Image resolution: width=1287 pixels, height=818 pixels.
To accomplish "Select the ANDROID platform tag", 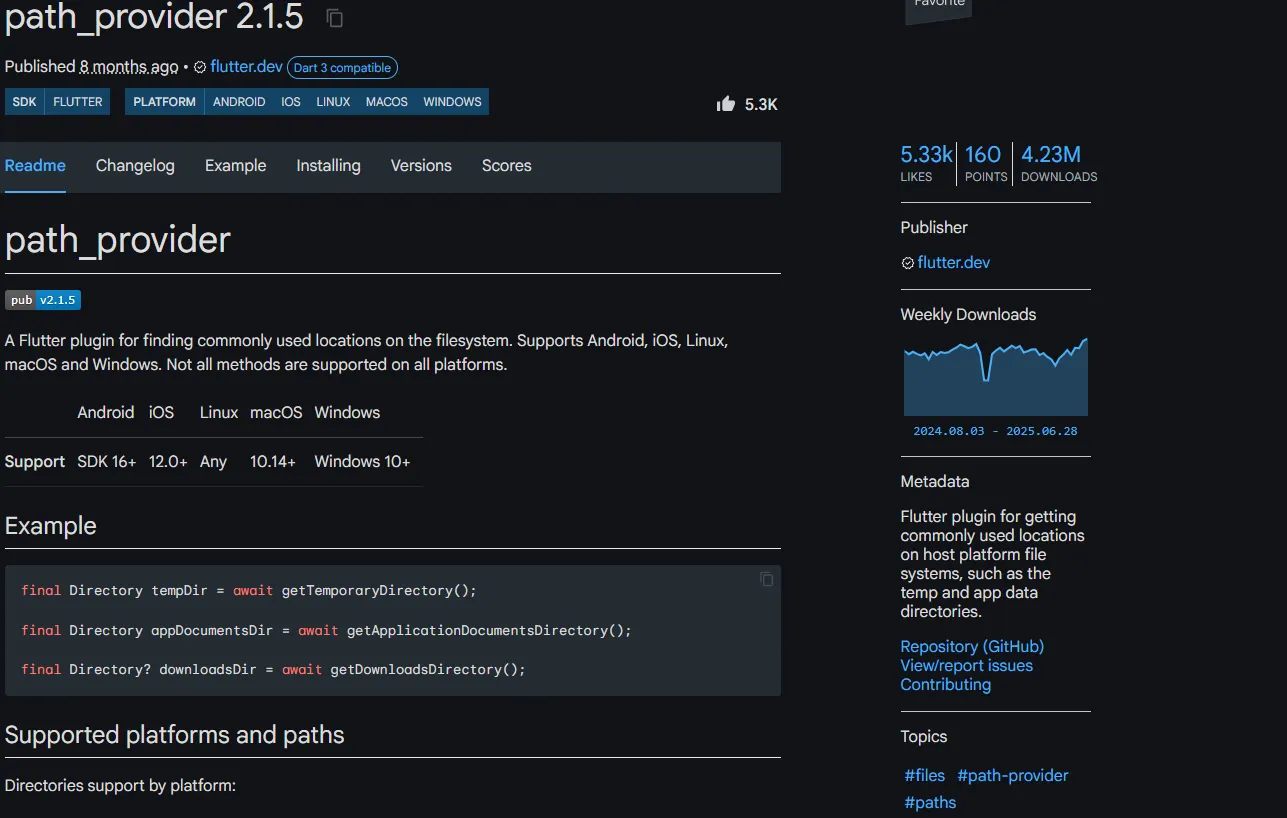I will click(x=239, y=102).
